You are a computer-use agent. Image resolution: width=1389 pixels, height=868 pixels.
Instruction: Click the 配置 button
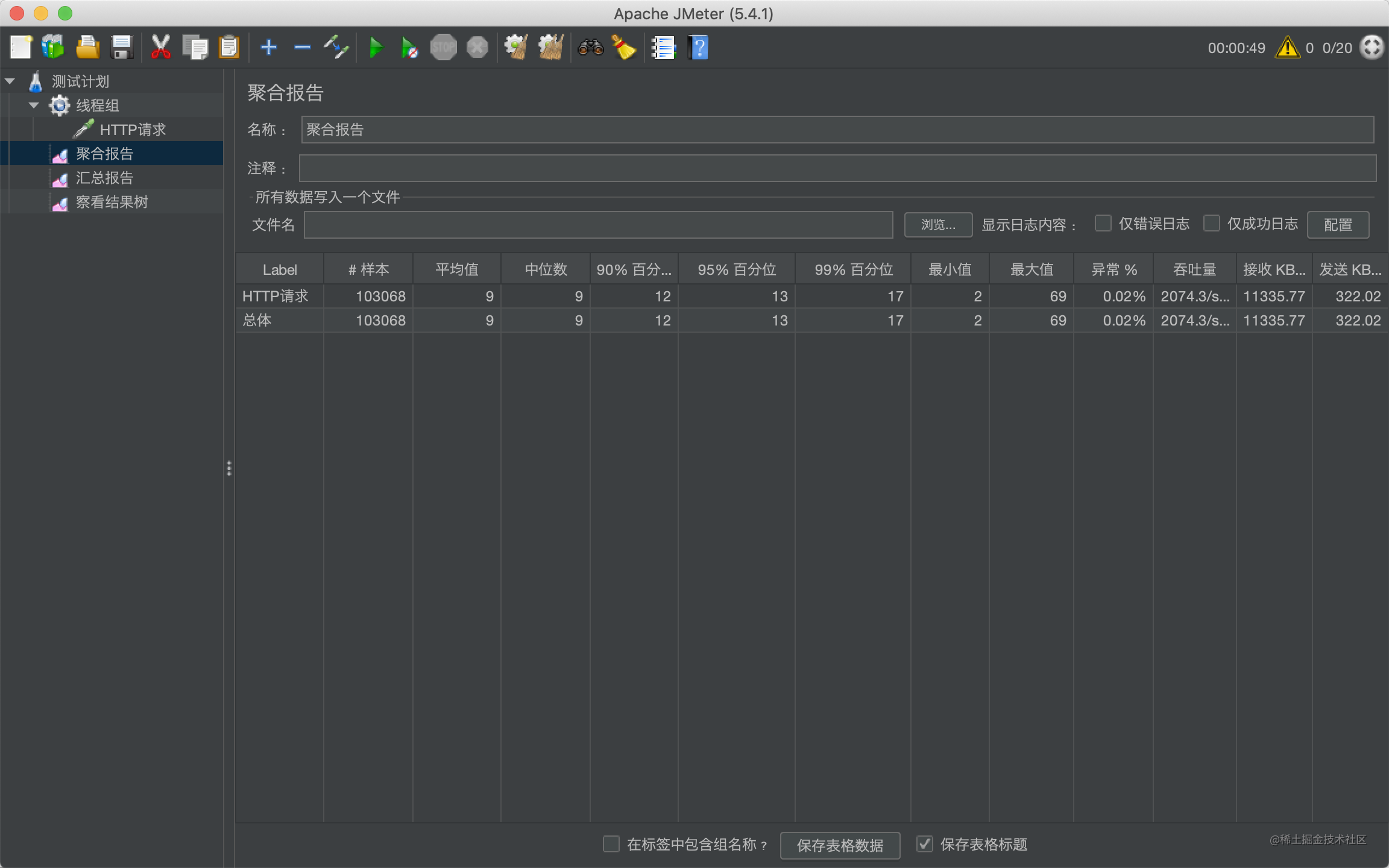(x=1338, y=224)
